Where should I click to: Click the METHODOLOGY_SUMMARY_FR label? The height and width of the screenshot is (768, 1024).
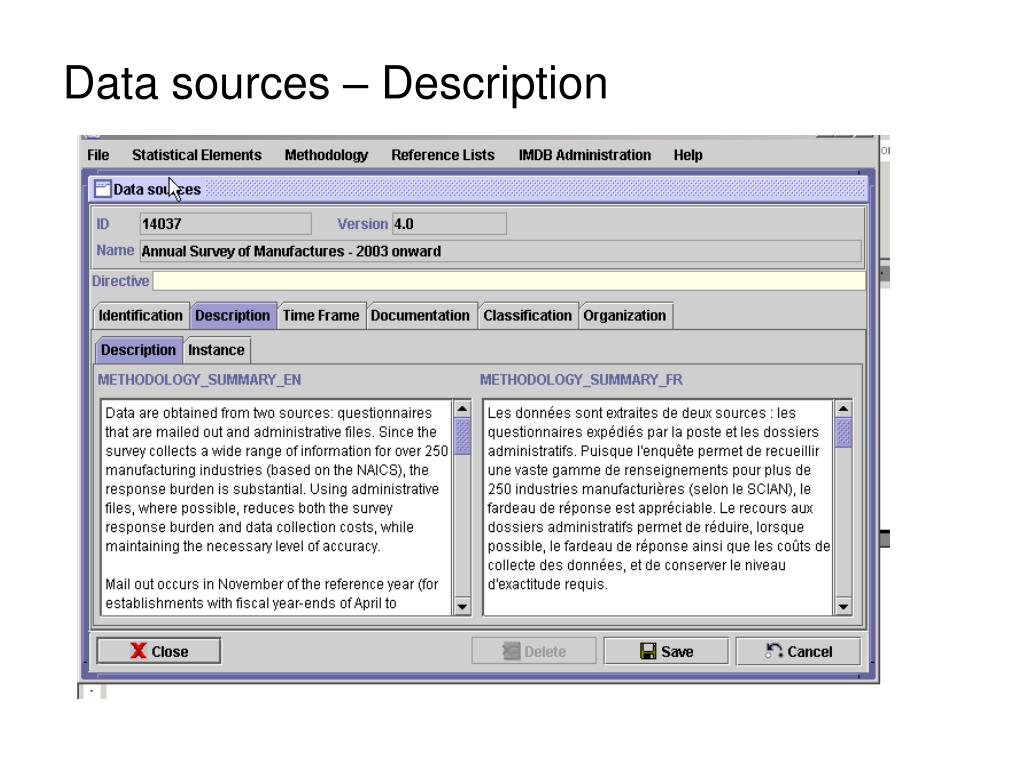point(581,380)
